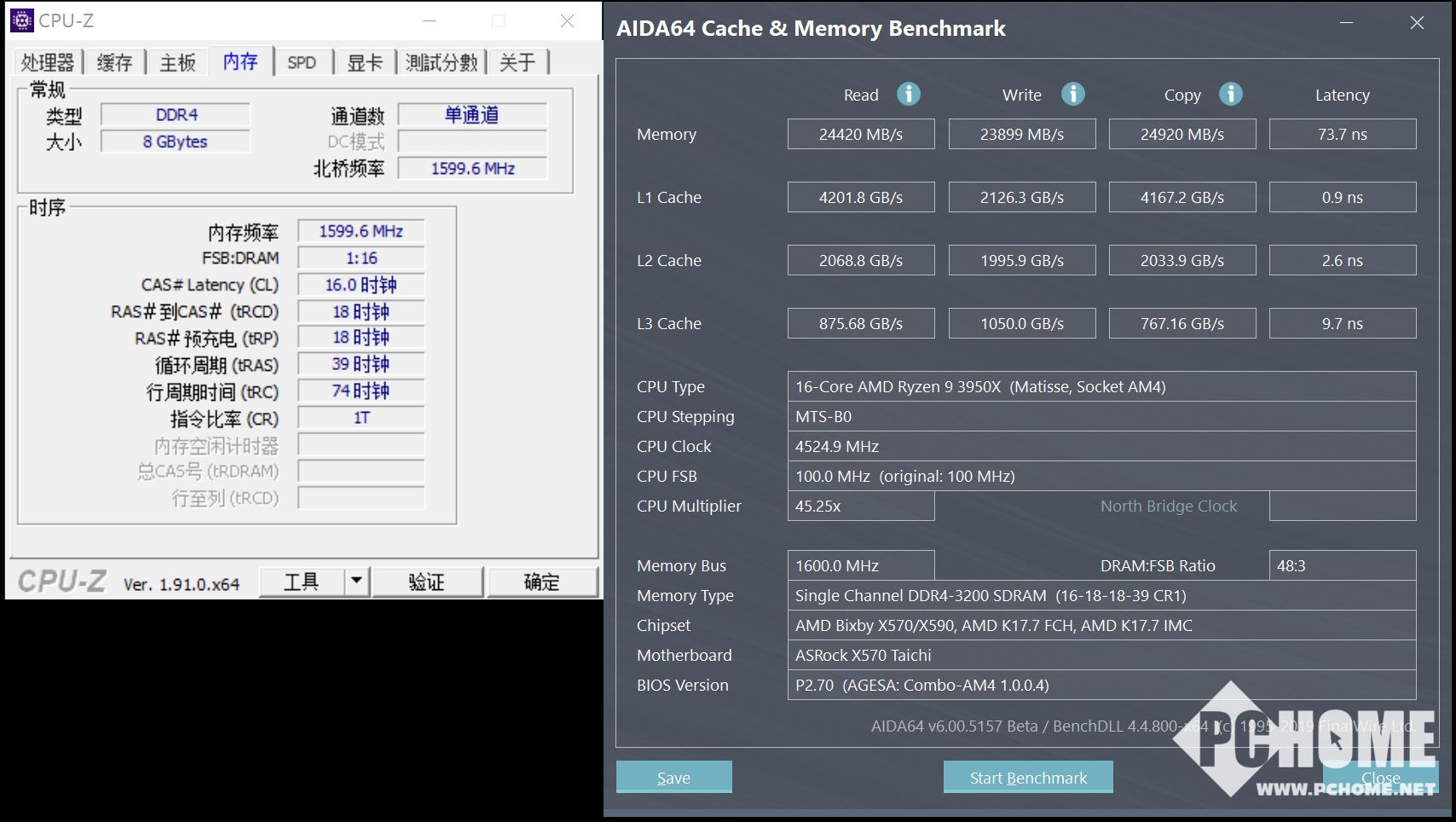Screen dimensions: 1456x822
Task: Click the Memory Latency value 73.7 ns
Action: click(x=1343, y=134)
